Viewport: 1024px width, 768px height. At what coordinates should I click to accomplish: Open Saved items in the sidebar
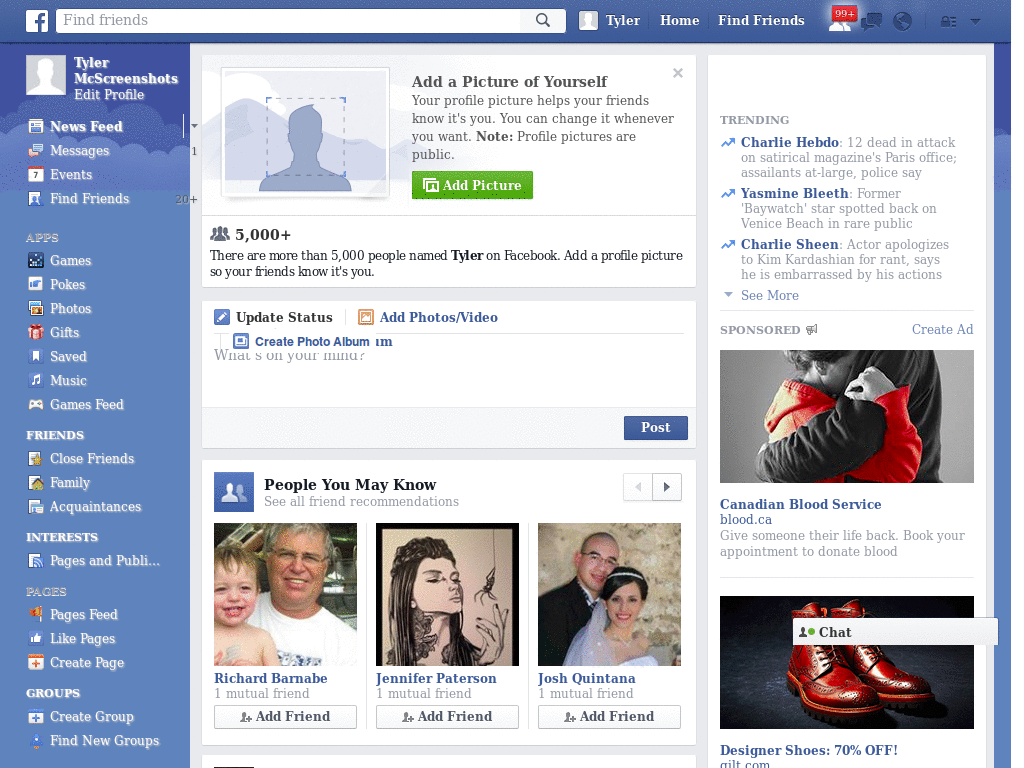click(x=68, y=357)
